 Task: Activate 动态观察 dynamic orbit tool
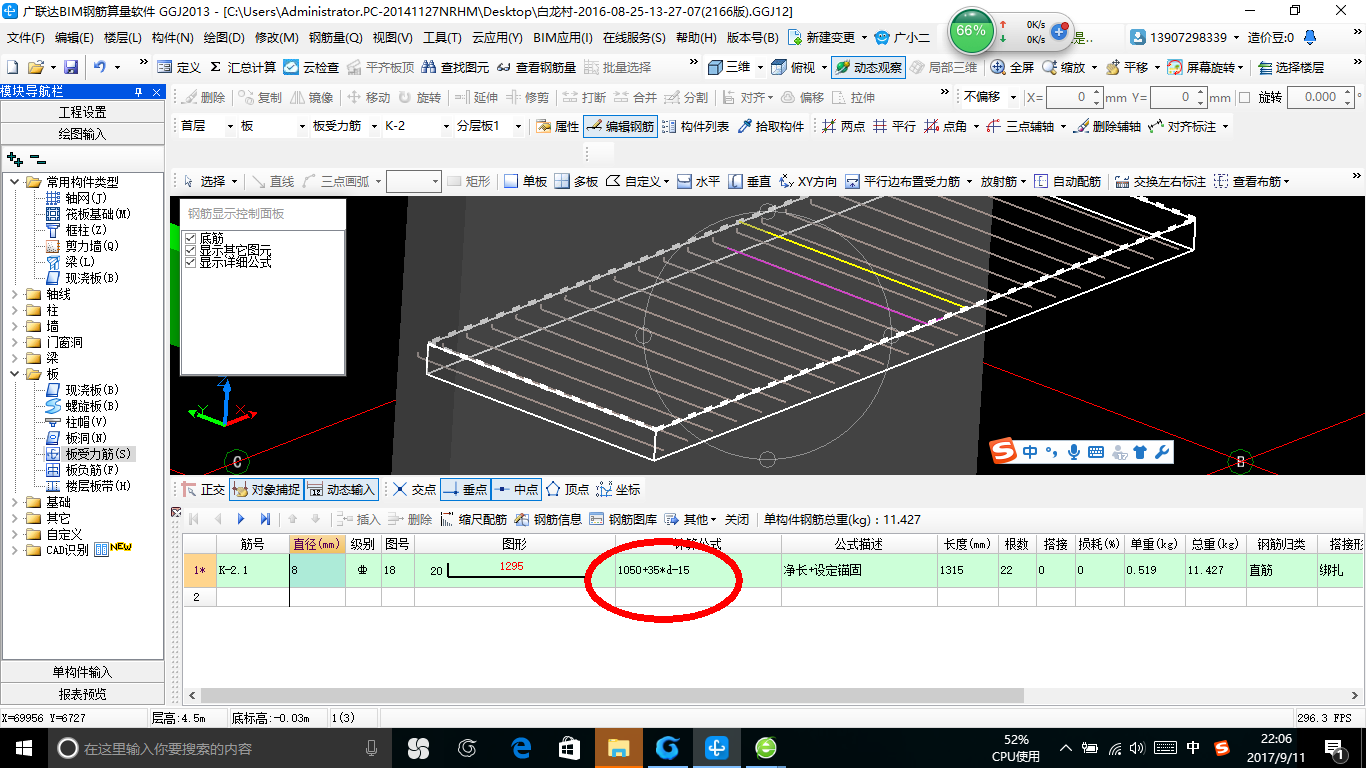[868, 67]
